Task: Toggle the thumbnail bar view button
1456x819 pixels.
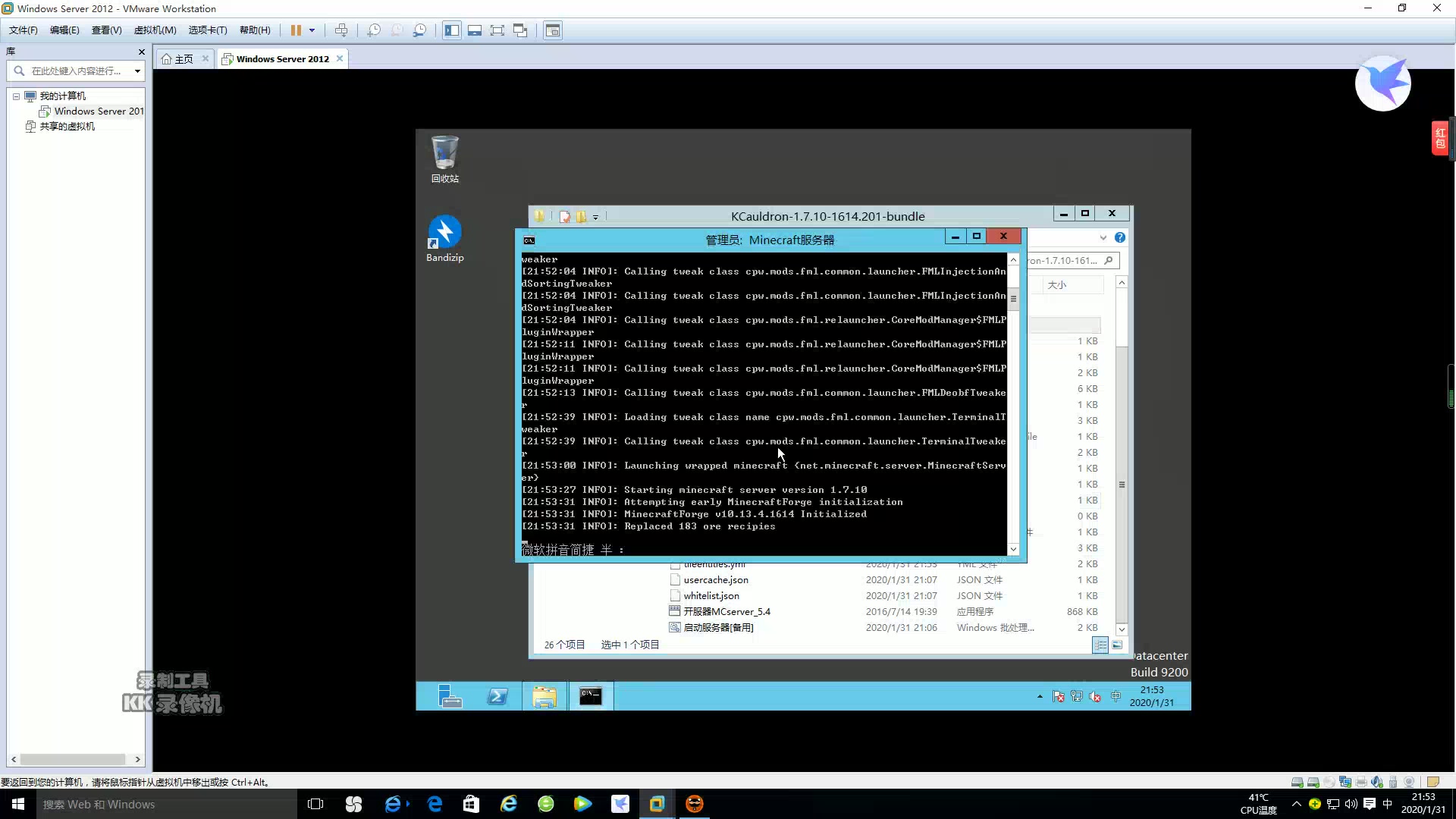Action: [475, 30]
